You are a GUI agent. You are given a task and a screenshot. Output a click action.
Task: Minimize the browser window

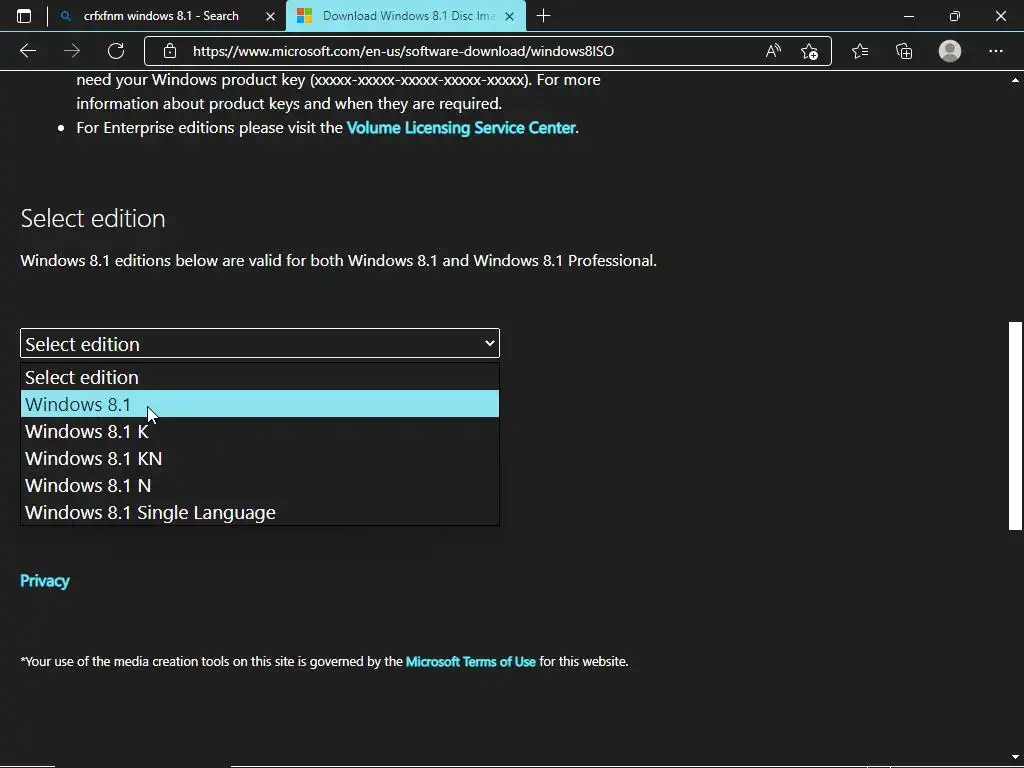coord(908,16)
